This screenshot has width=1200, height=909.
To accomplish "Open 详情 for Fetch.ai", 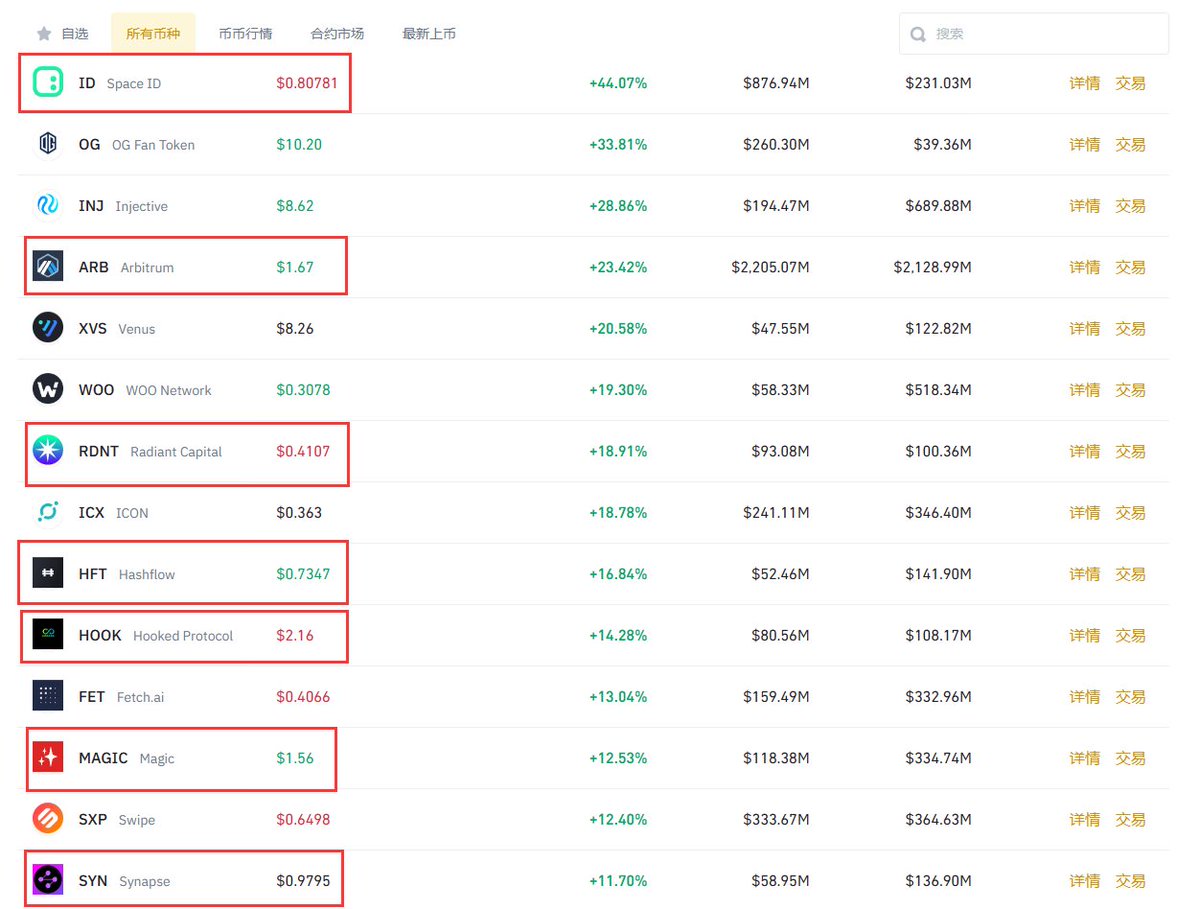I will click(1085, 696).
